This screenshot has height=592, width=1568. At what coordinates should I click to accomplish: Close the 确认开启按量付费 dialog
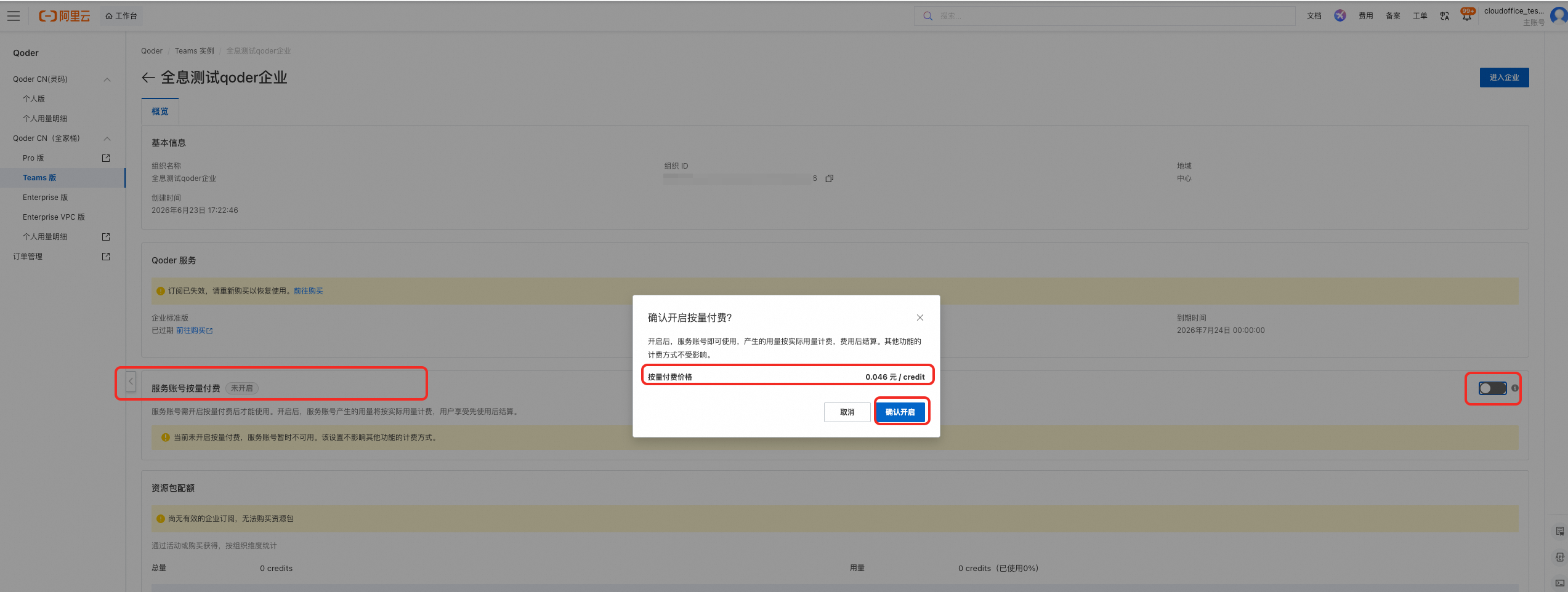(919, 318)
